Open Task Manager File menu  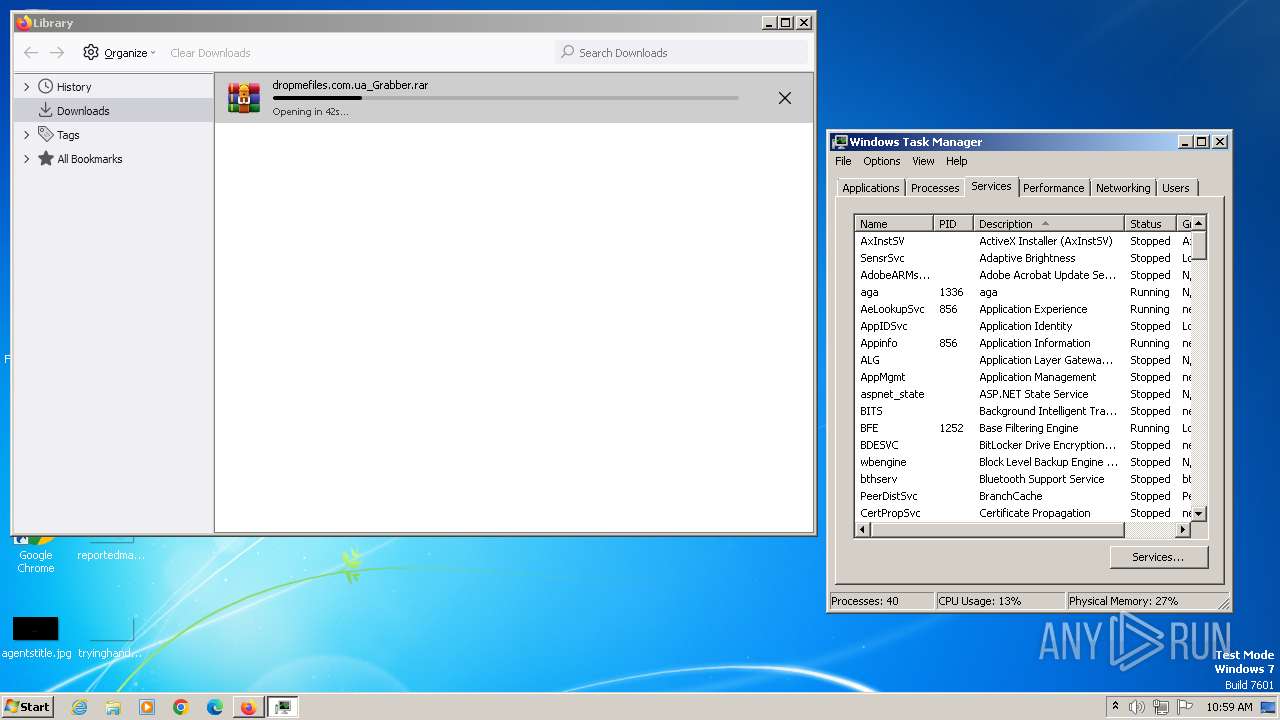click(x=843, y=161)
